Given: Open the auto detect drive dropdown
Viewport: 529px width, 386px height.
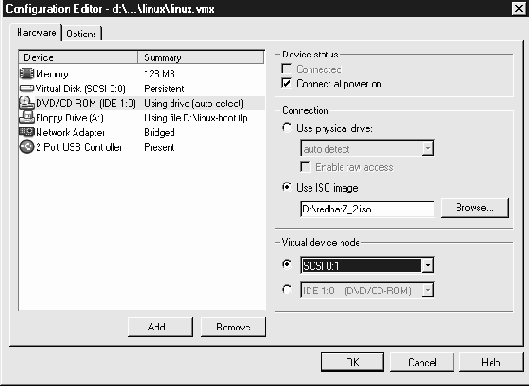Looking at the screenshot, I should tap(427, 148).
